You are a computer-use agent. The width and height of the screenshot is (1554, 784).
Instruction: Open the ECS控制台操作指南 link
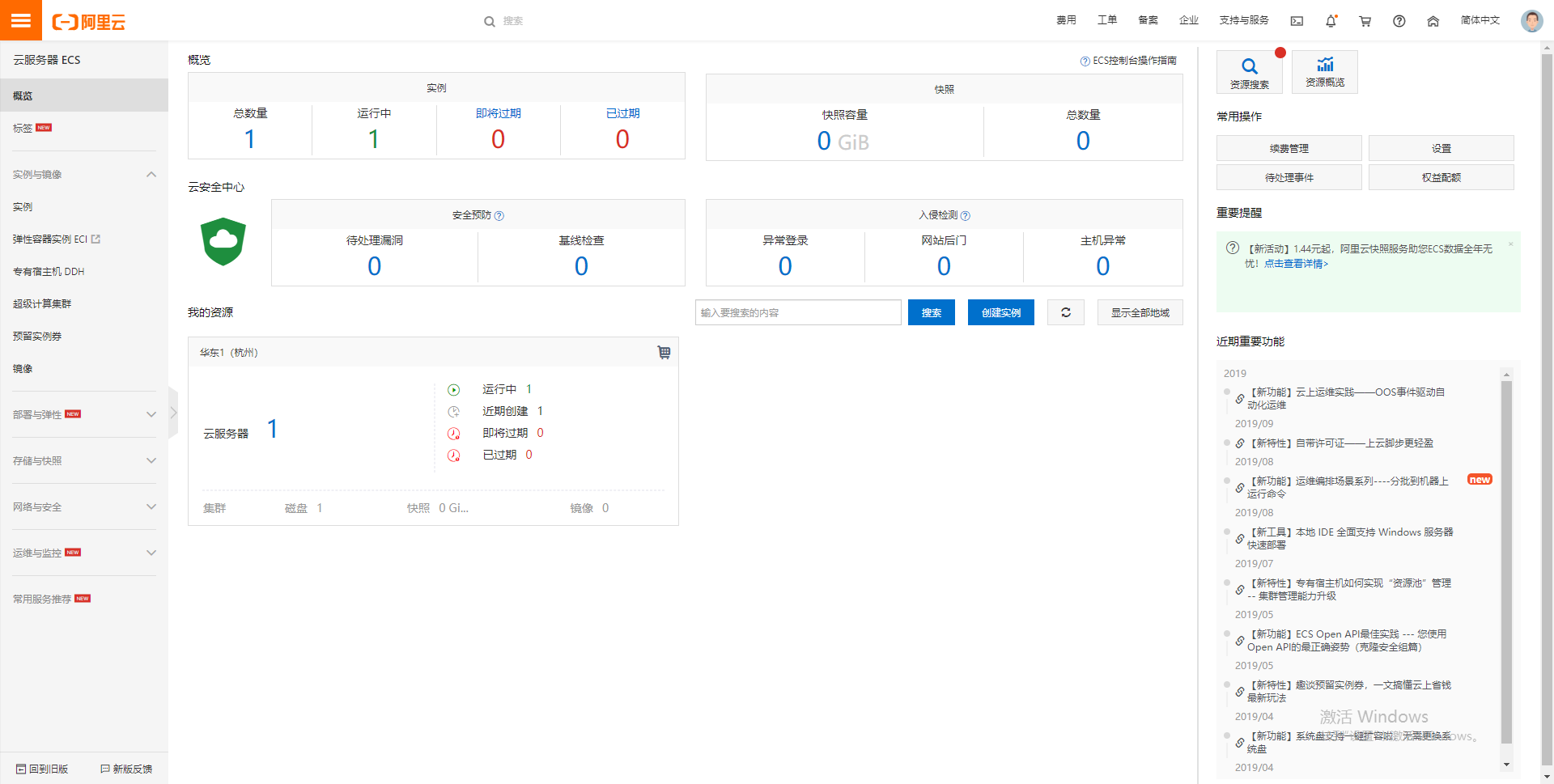pyautogui.click(x=1128, y=61)
